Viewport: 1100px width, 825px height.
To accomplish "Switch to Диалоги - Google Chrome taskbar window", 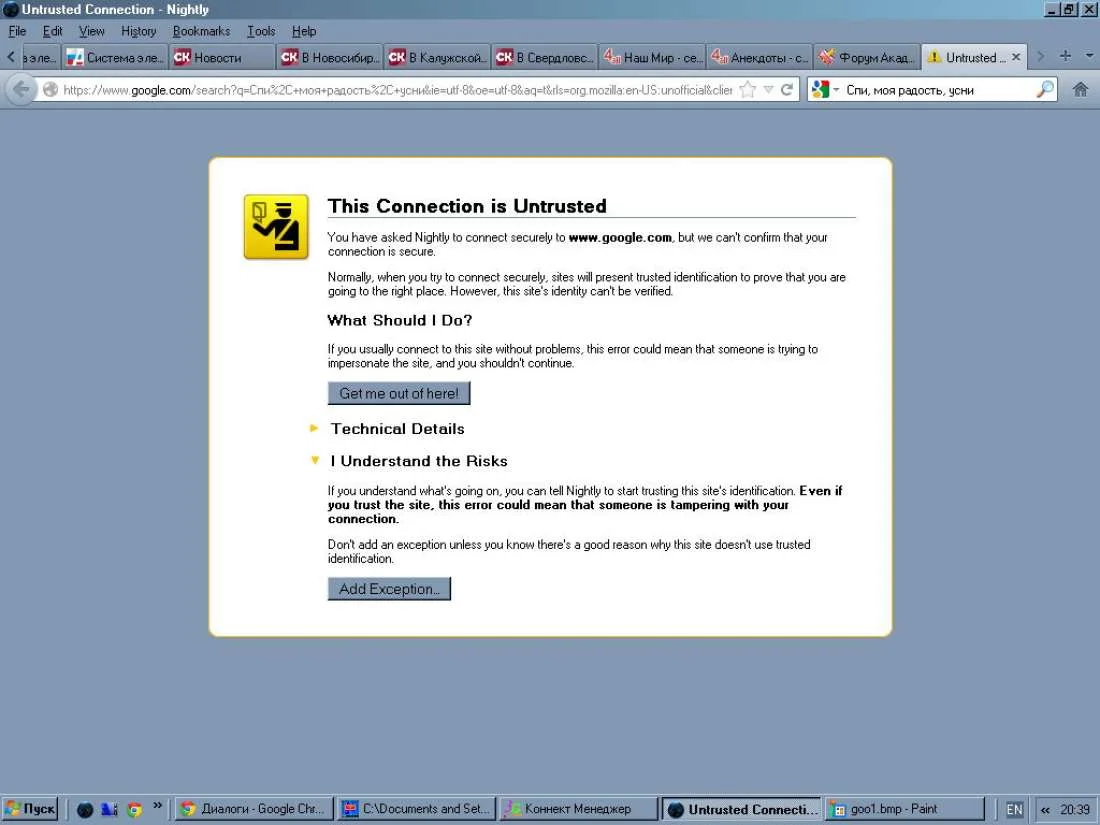I will pyautogui.click(x=253, y=809).
